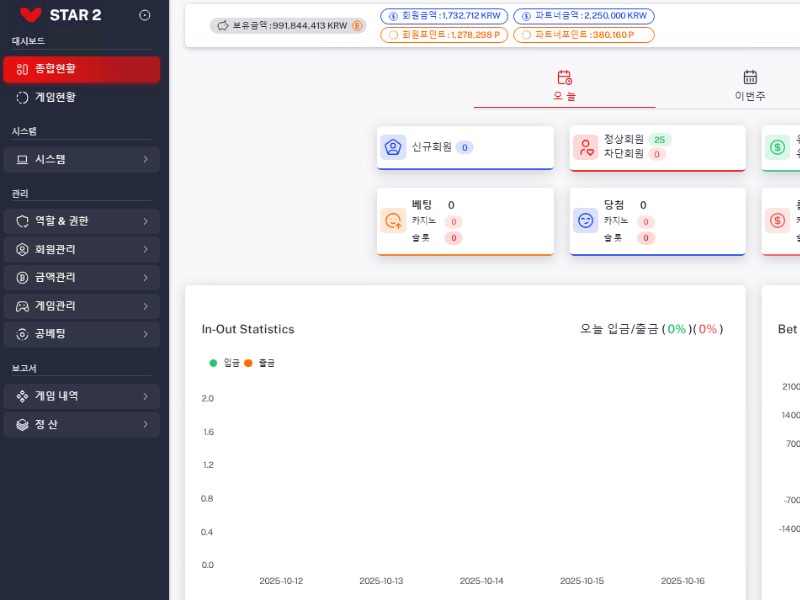The width and height of the screenshot is (800, 600).
Task: Toggle the 입금 legend series
Action: tap(225, 362)
